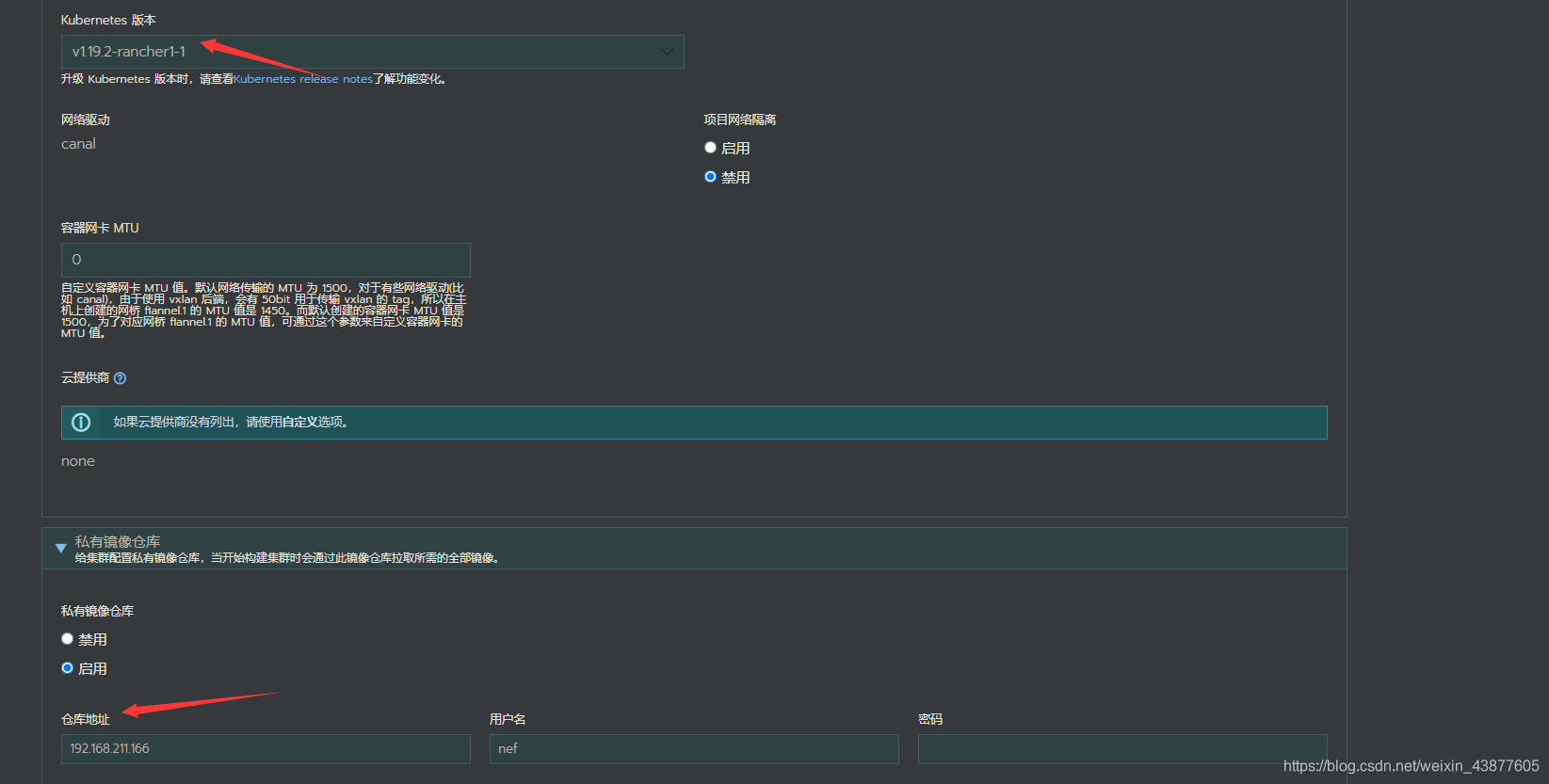This screenshot has height=784, width=1549.
Task: Select the none cloud provider value
Action: click(x=78, y=461)
